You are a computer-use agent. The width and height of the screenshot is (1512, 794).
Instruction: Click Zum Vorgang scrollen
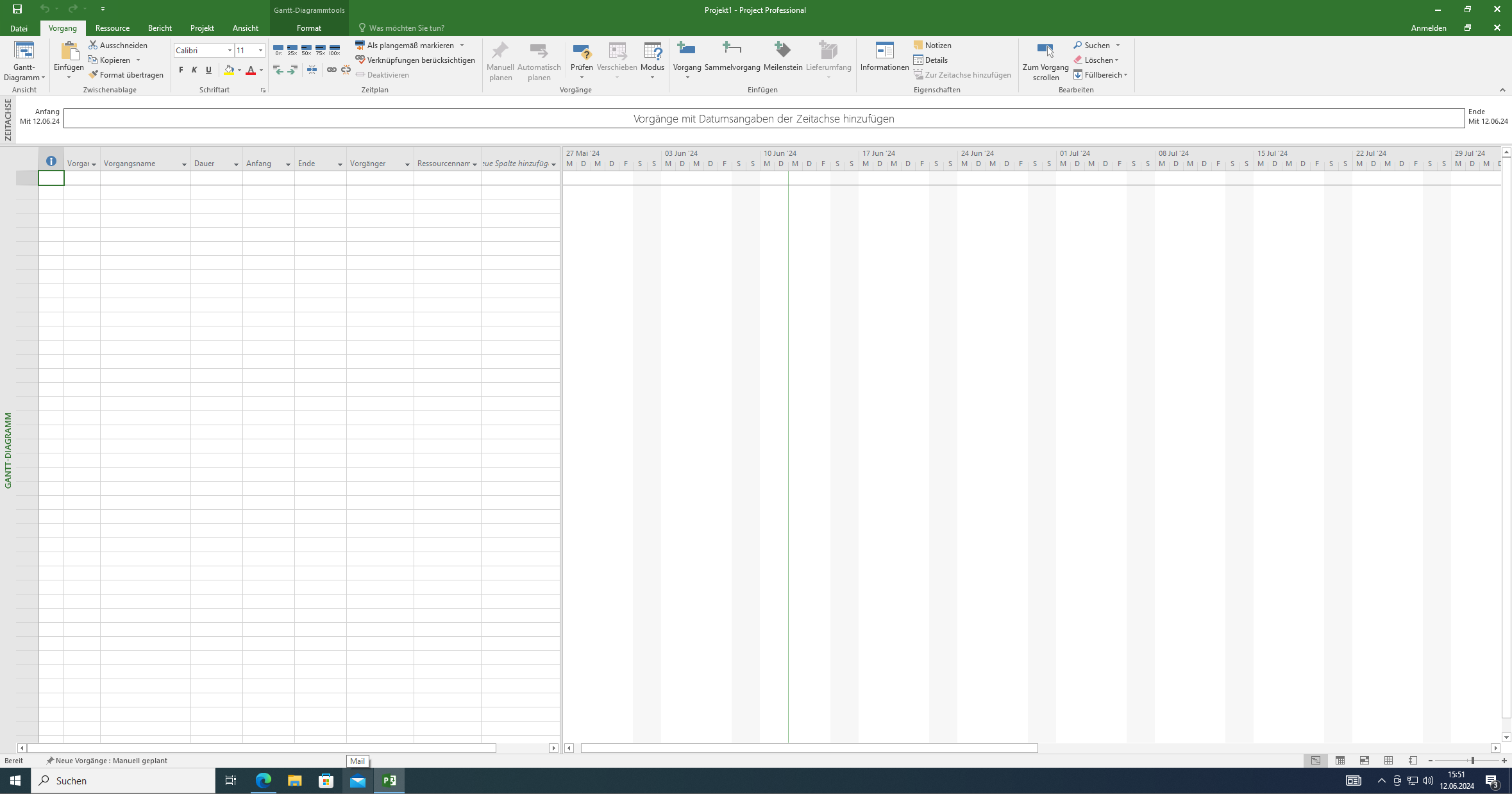1045,62
